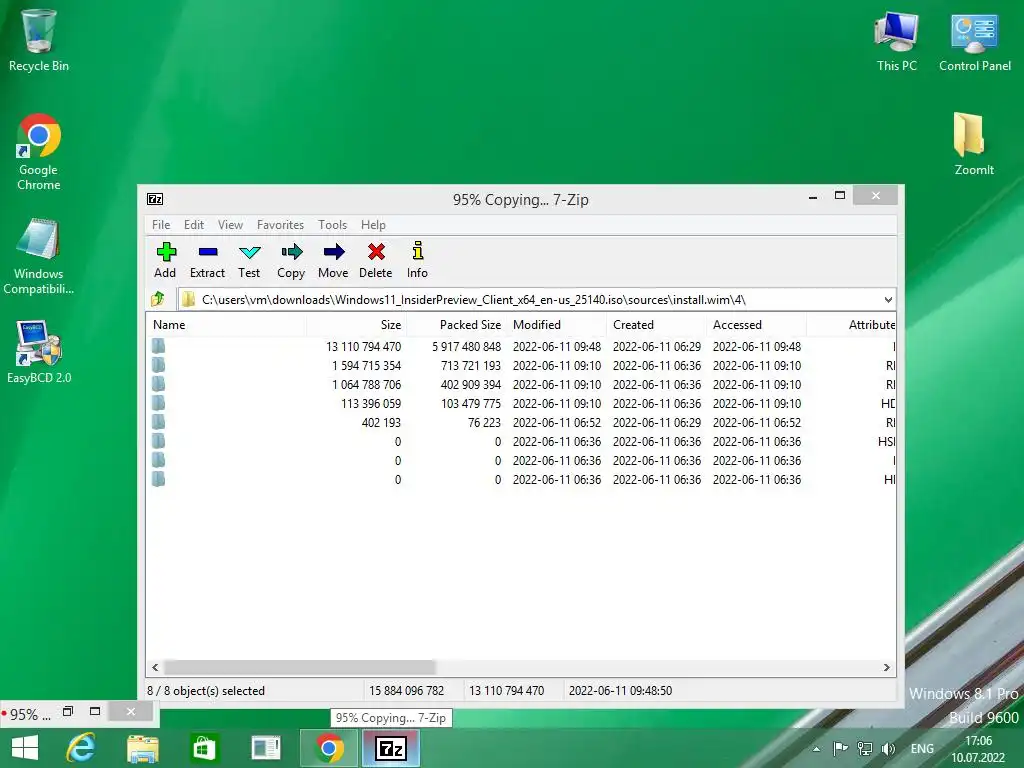Select ZoomIt desktop folder
This screenshot has height=768, width=1024.
[974, 144]
